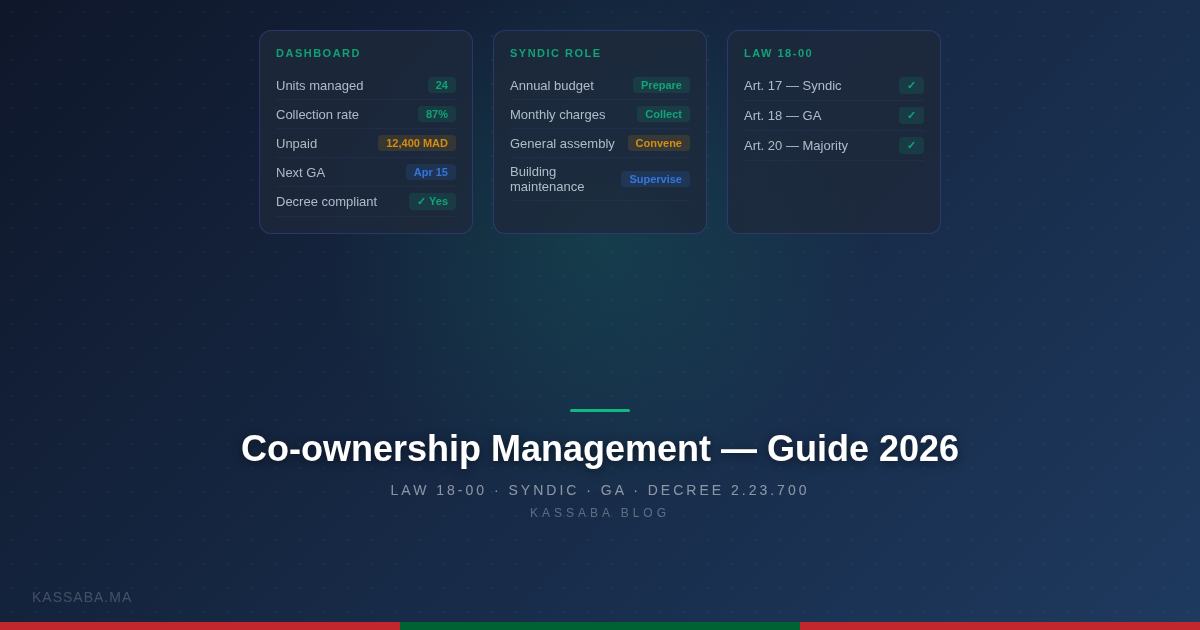The height and width of the screenshot is (630, 1200).
Task: Click the Art. 17 Syndic checkmark
Action: (911, 85)
